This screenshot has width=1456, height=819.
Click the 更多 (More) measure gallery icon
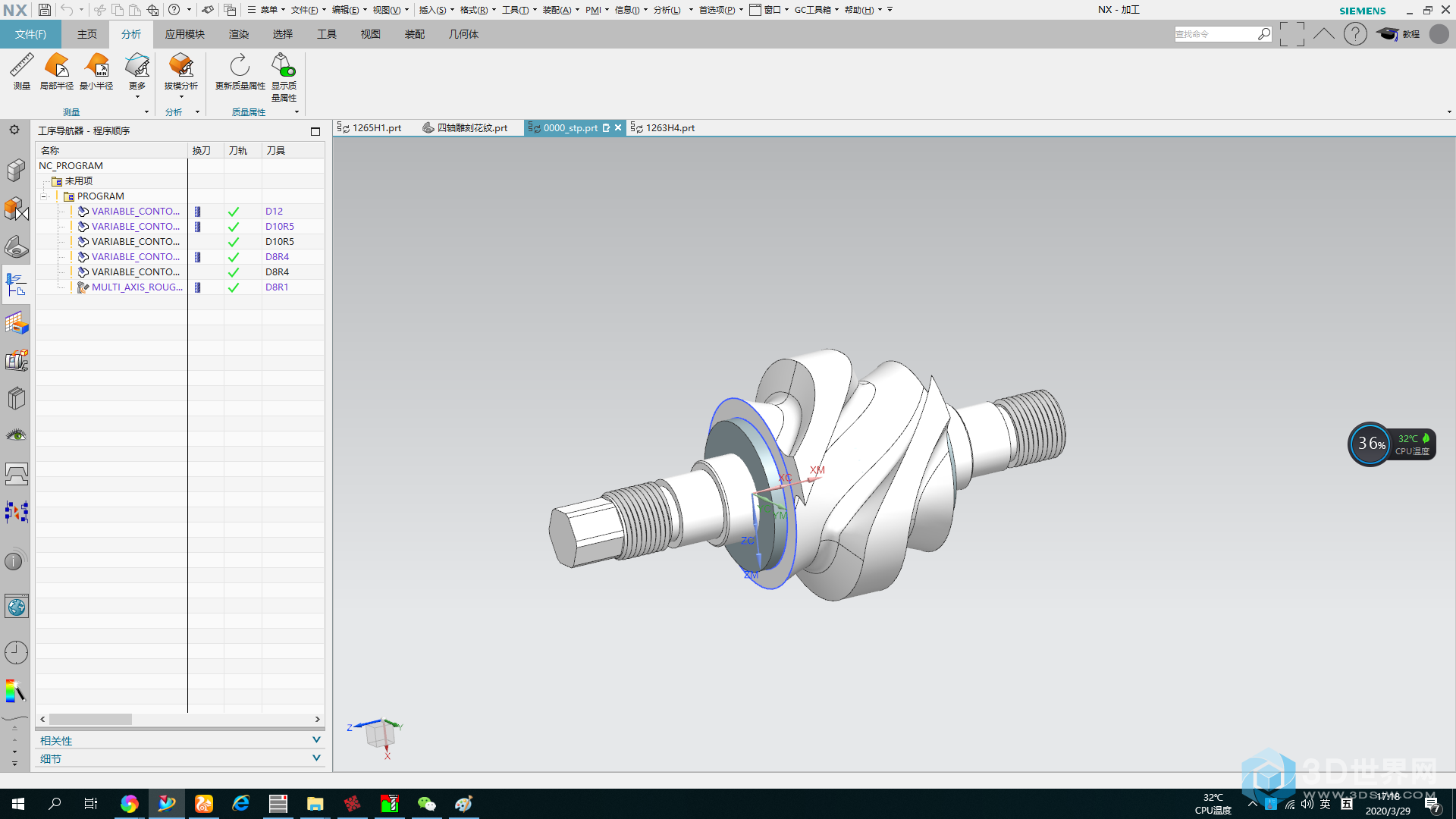coord(137,71)
